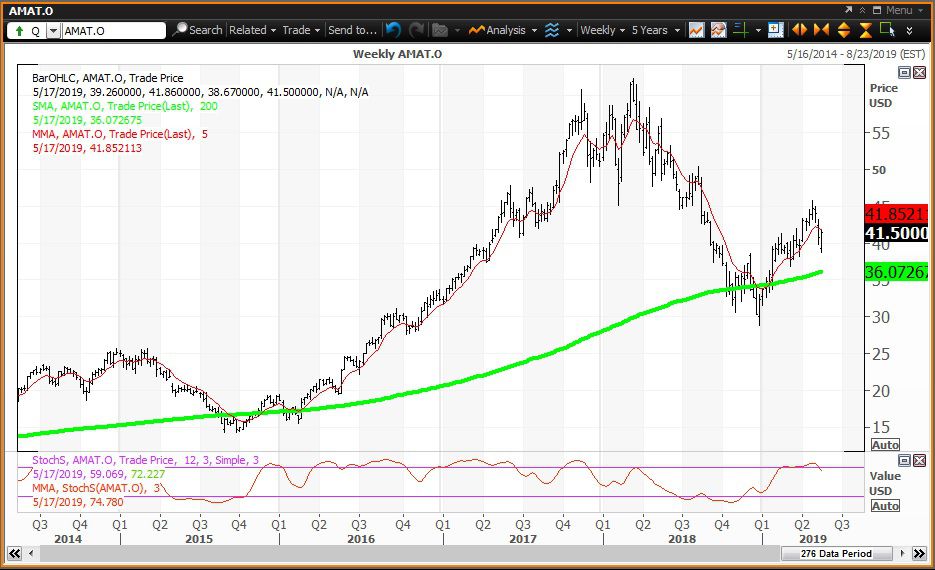Select the red MMA Trade Price(Last) 5 legend
935x570 pixels.
click(120, 134)
